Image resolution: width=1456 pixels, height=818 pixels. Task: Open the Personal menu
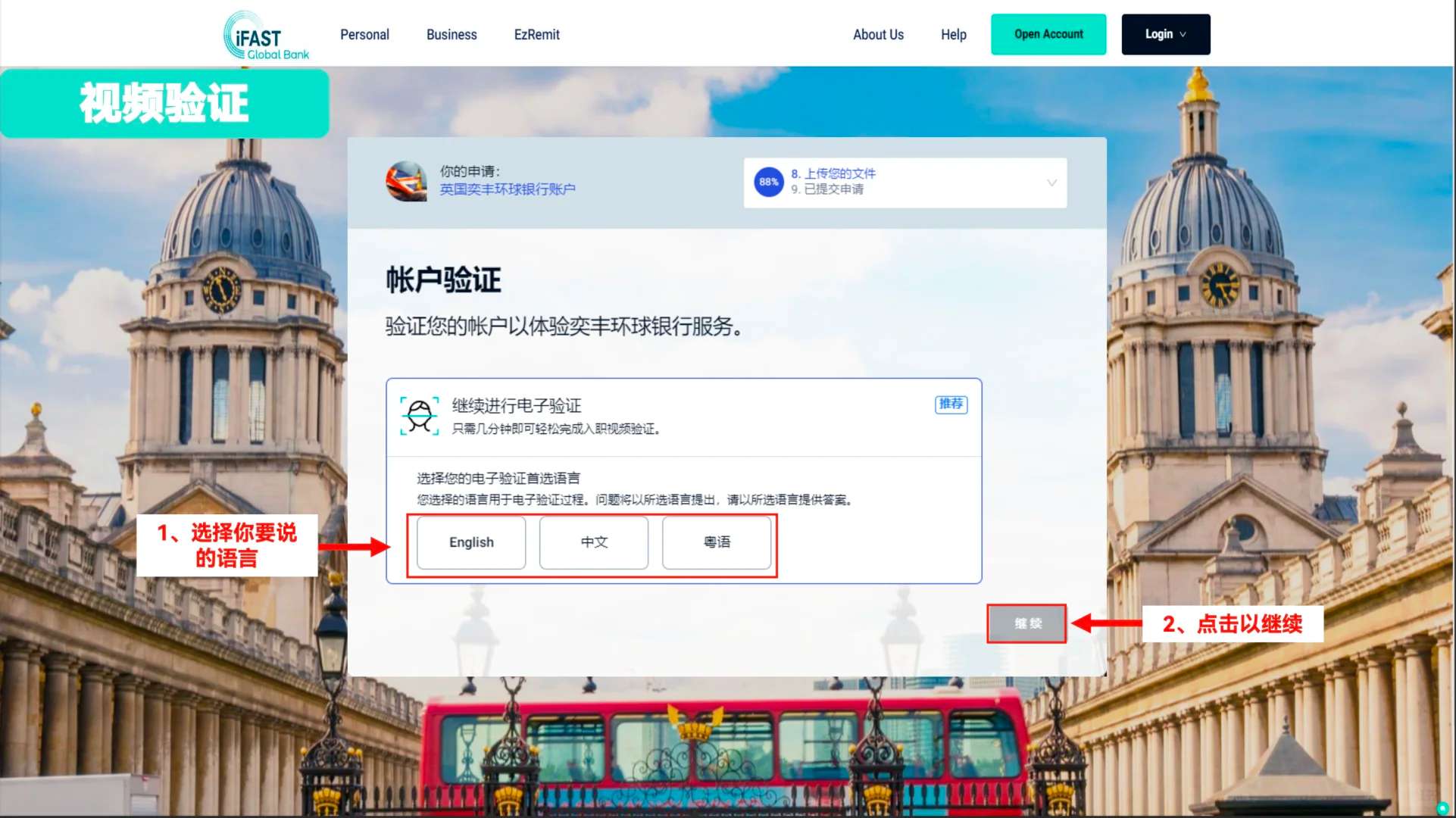tap(364, 35)
